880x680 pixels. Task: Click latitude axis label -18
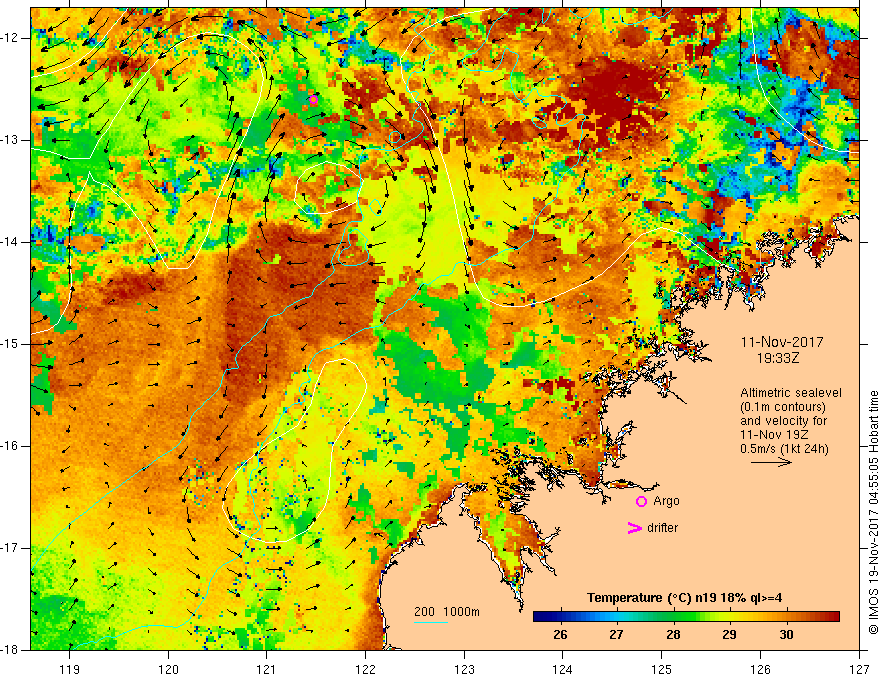coord(11,650)
